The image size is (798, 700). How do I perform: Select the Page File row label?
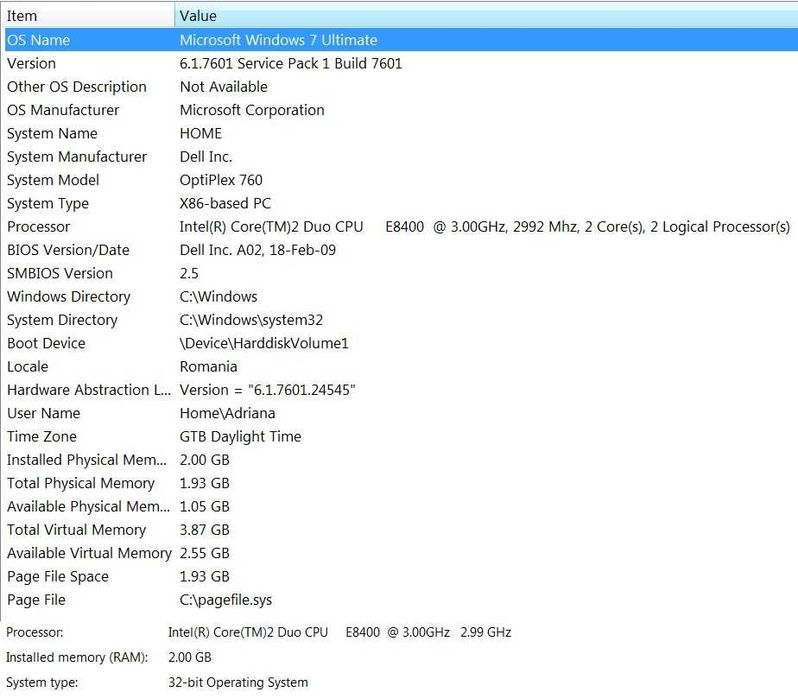[36, 600]
